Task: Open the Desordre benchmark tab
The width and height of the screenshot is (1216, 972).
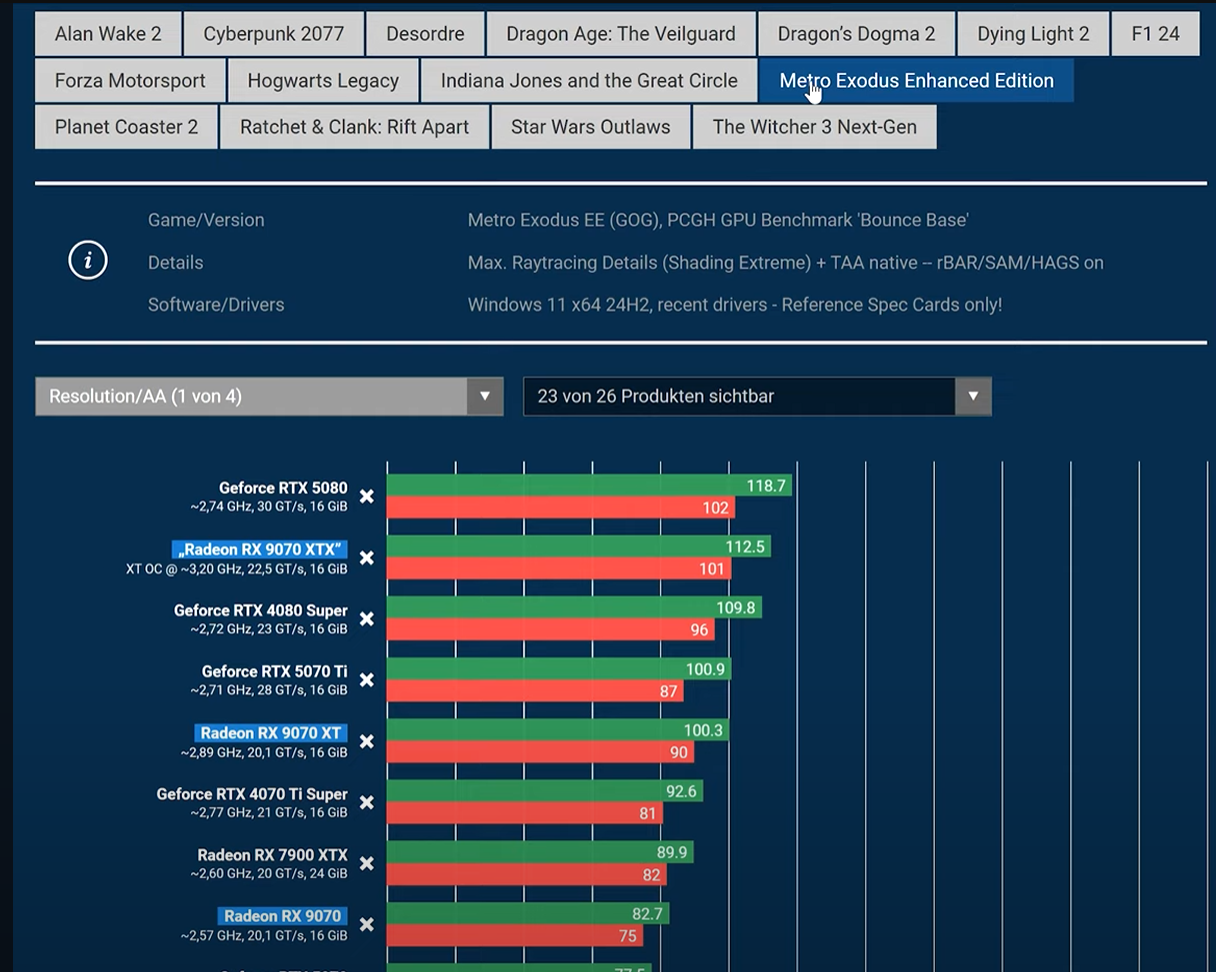Action: coord(425,34)
